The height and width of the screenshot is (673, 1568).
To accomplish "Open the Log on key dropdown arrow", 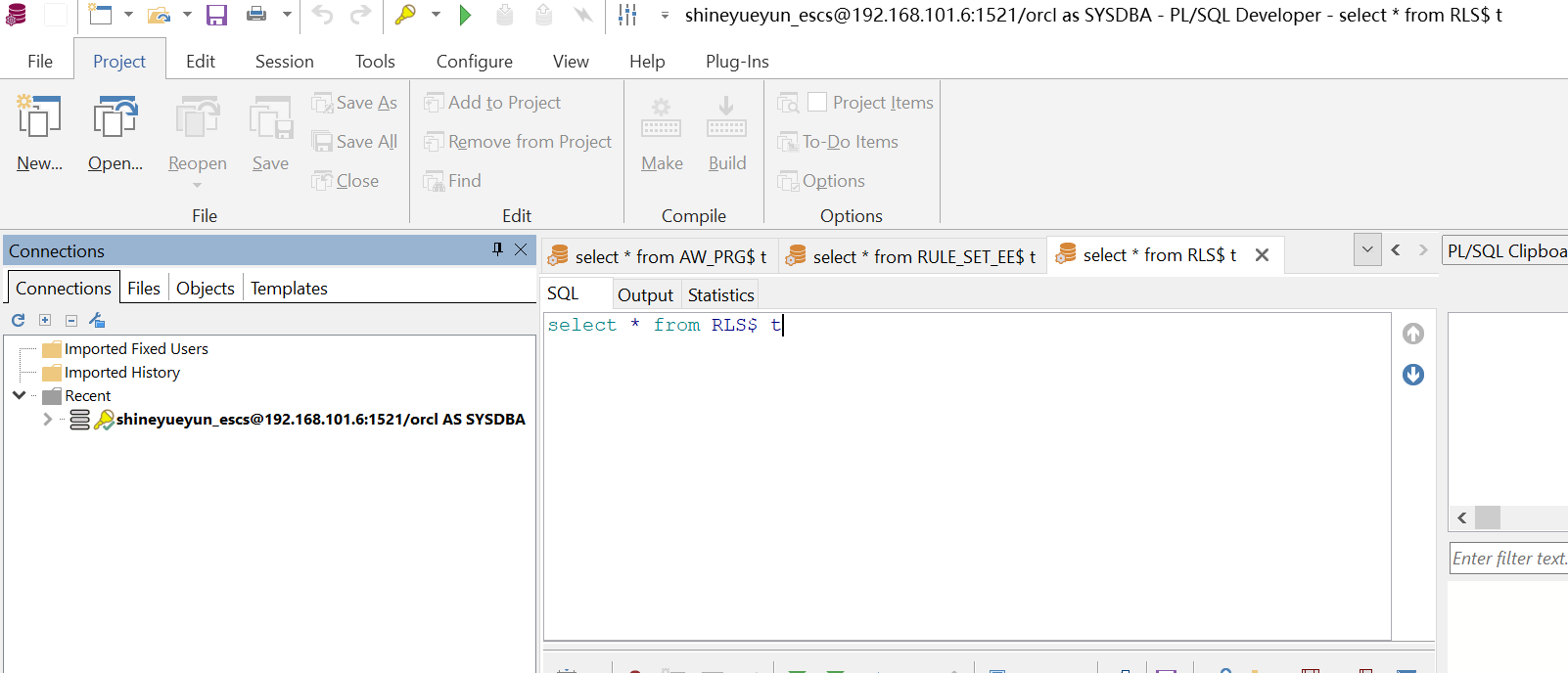I will [x=436, y=15].
